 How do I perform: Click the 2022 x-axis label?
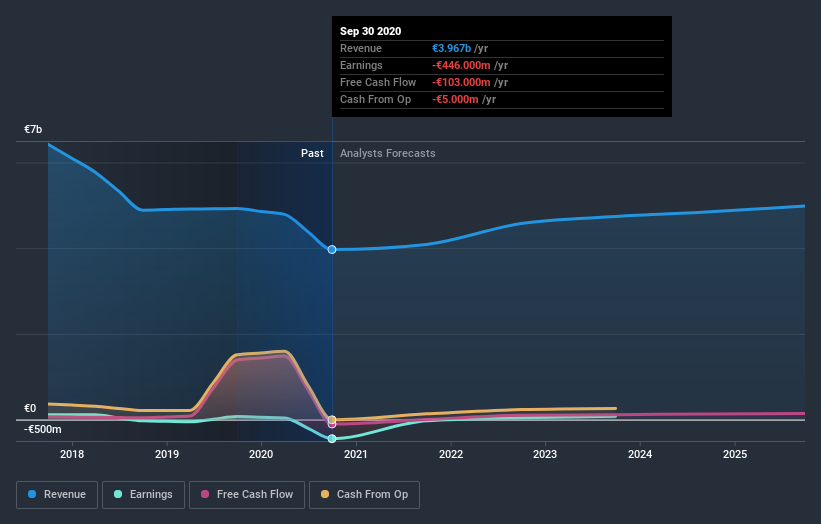(x=451, y=454)
